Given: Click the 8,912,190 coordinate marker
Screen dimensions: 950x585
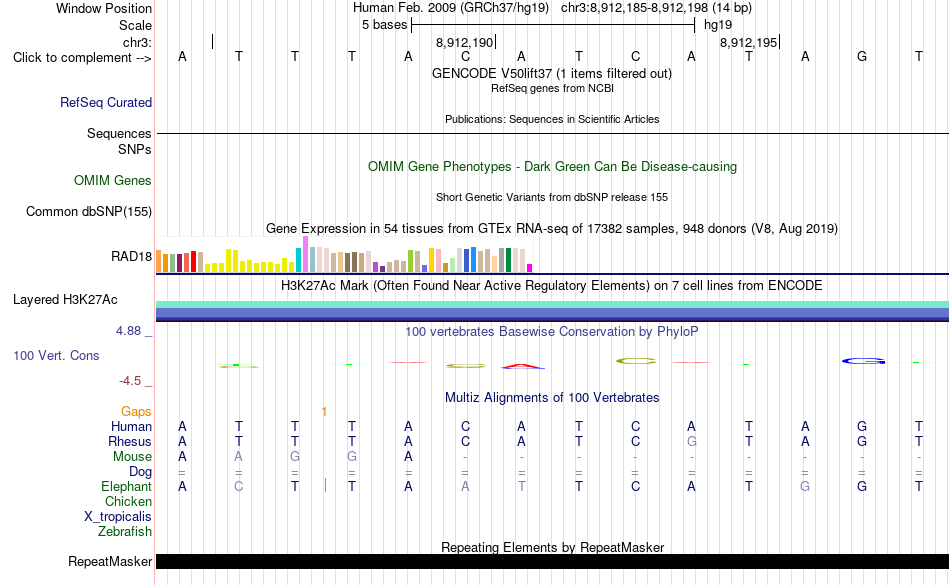Looking at the screenshot, I should click(x=465, y=42).
